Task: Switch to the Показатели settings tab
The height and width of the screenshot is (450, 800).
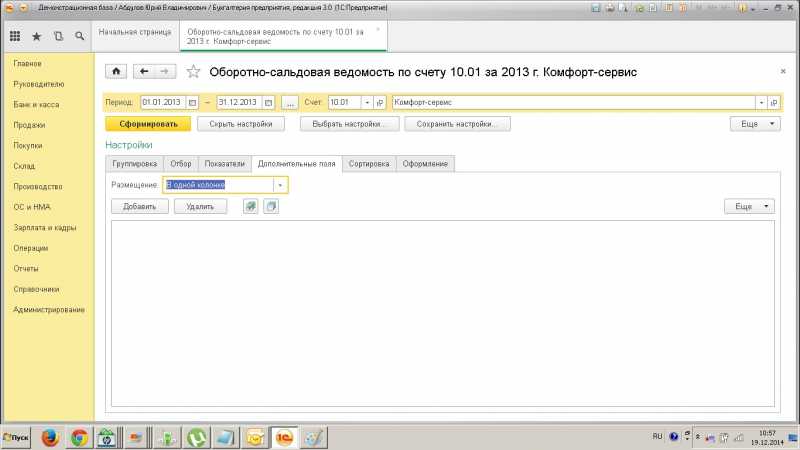Action: (x=224, y=164)
